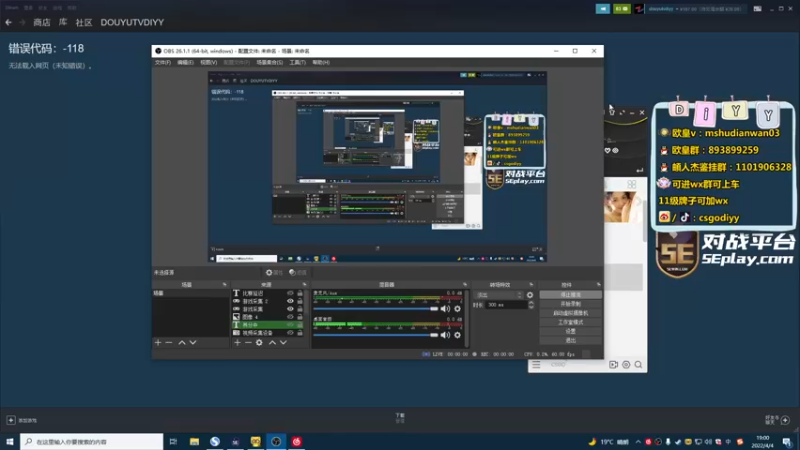Click 启动虚拟摄像机 button

pos(570,313)
